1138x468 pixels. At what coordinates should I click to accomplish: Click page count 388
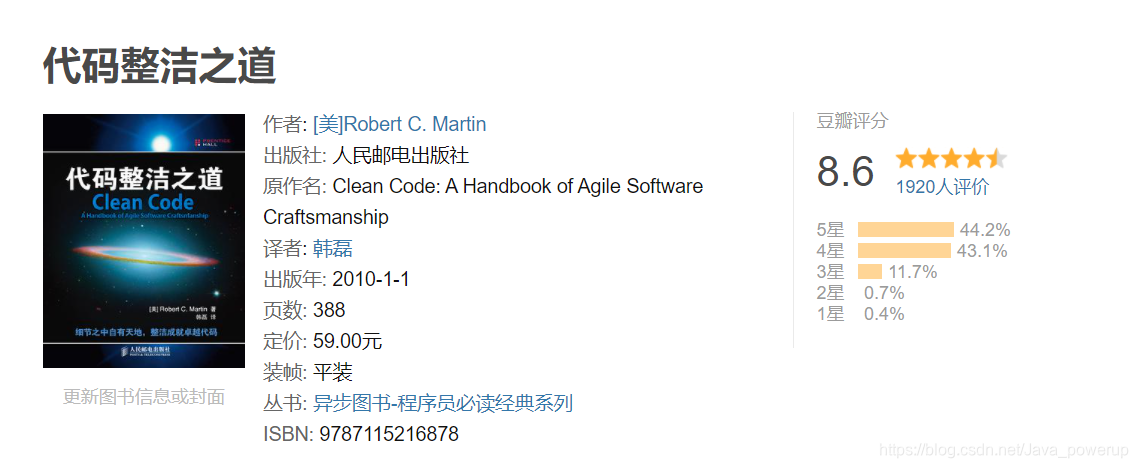(329, 311)
